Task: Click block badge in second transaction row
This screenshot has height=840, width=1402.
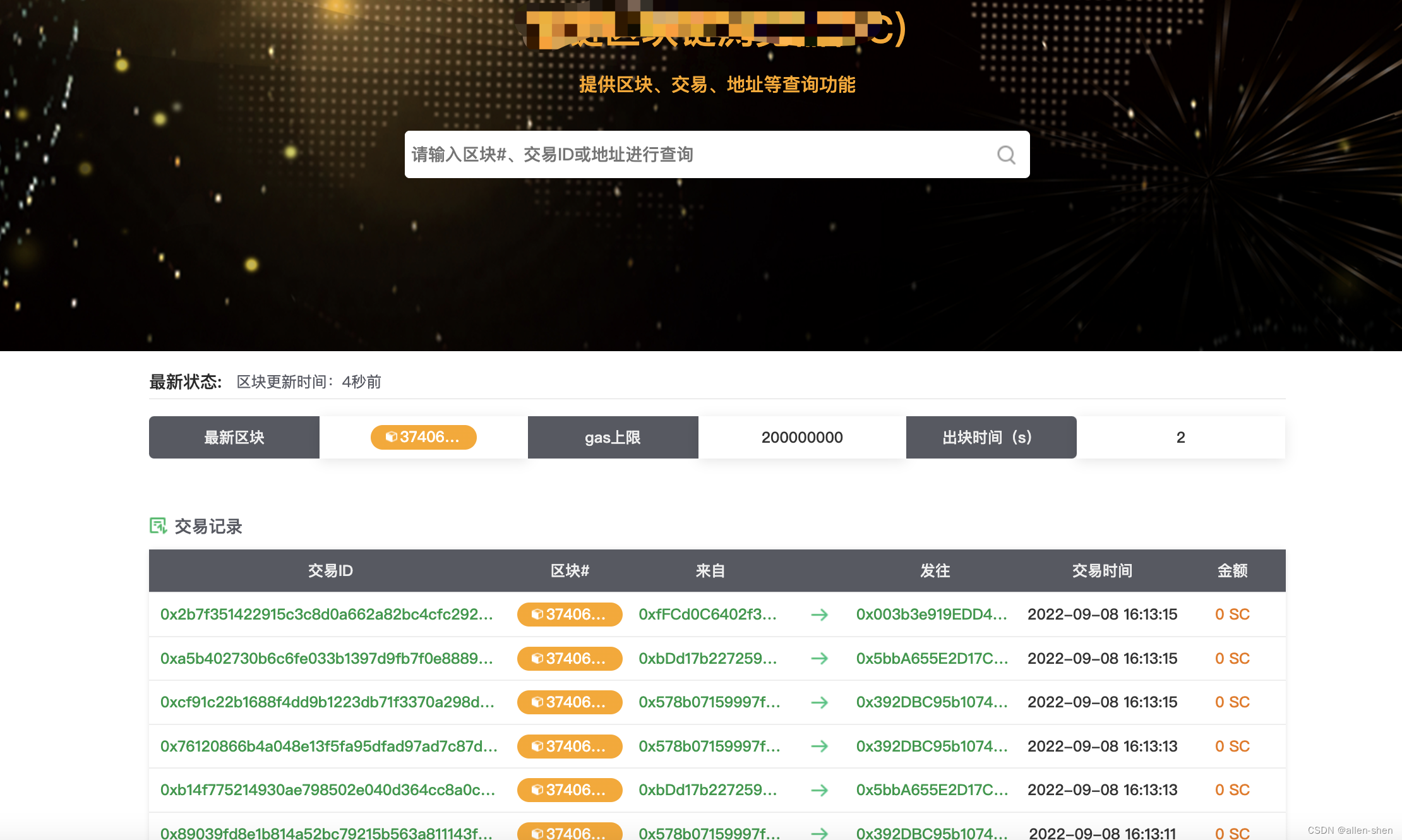Action: tap(569, 659)
